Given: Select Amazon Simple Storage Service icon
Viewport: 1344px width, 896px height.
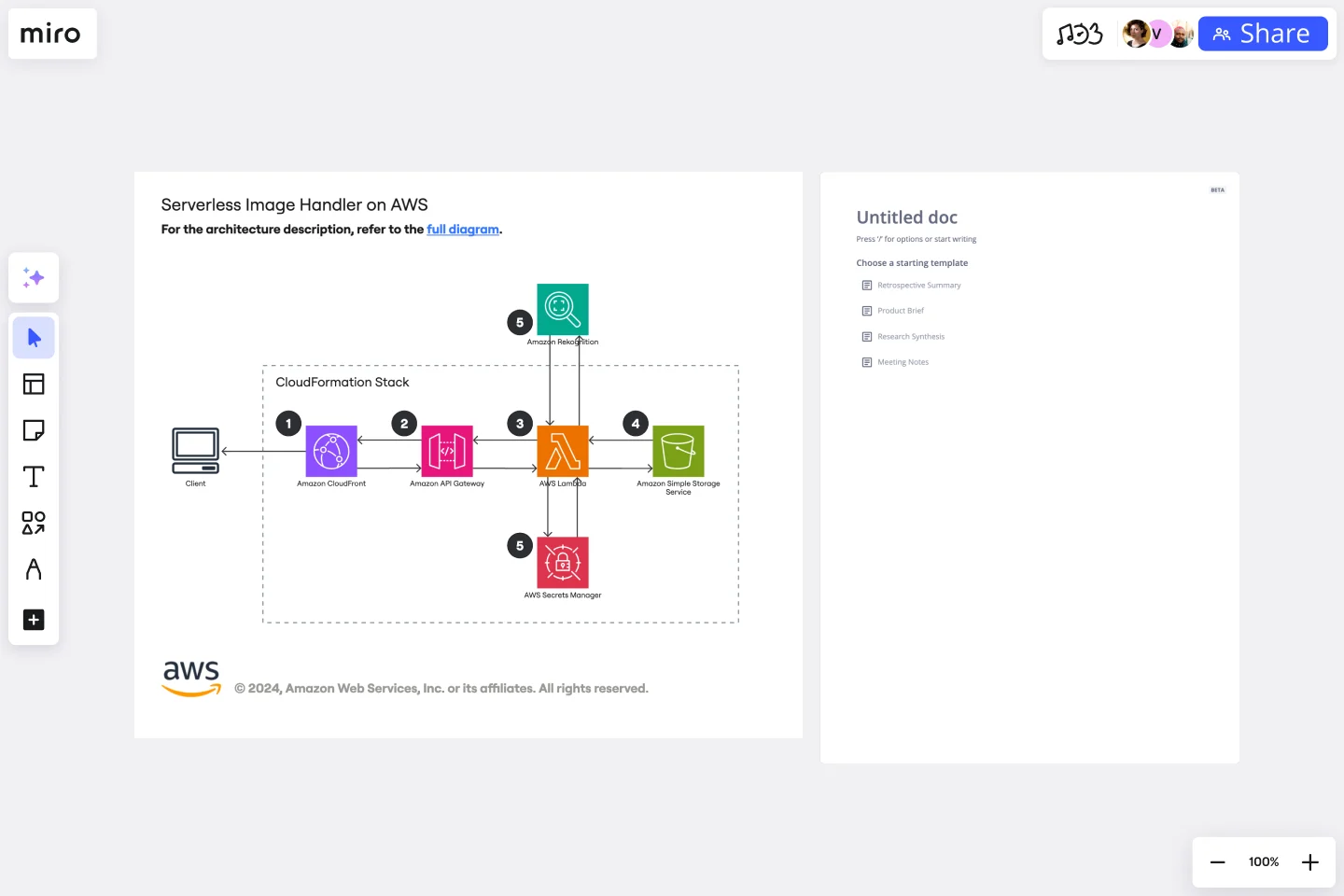Looking at the screenshot, I should [679, 451].
